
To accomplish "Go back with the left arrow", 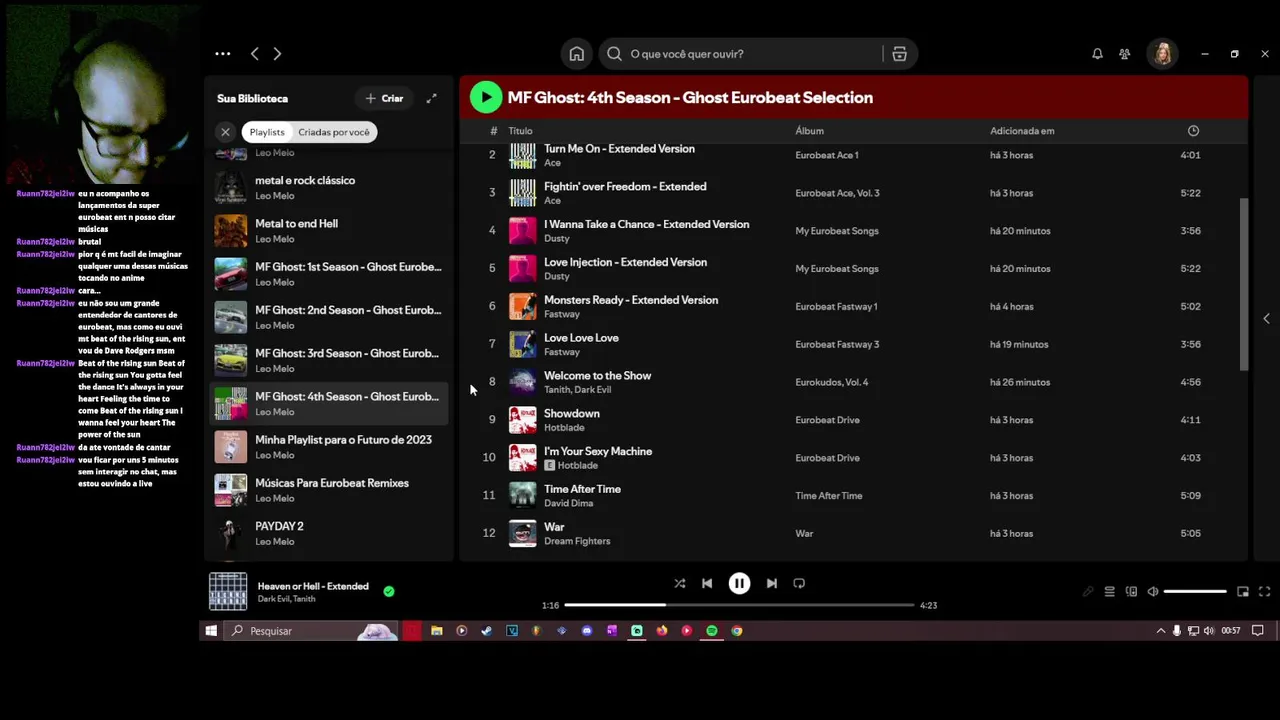I will 255,54.
